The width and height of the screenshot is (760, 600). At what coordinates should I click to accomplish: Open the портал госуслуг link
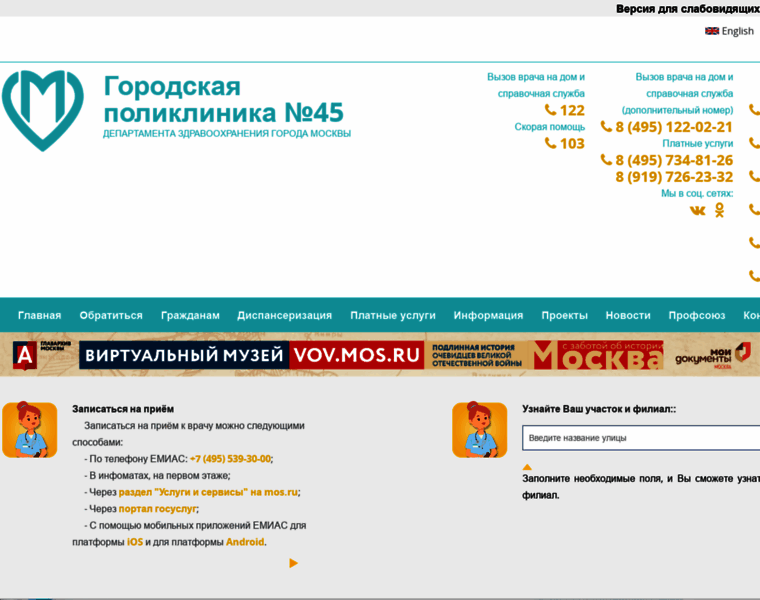pyautogui.click(x=158, y=508)
